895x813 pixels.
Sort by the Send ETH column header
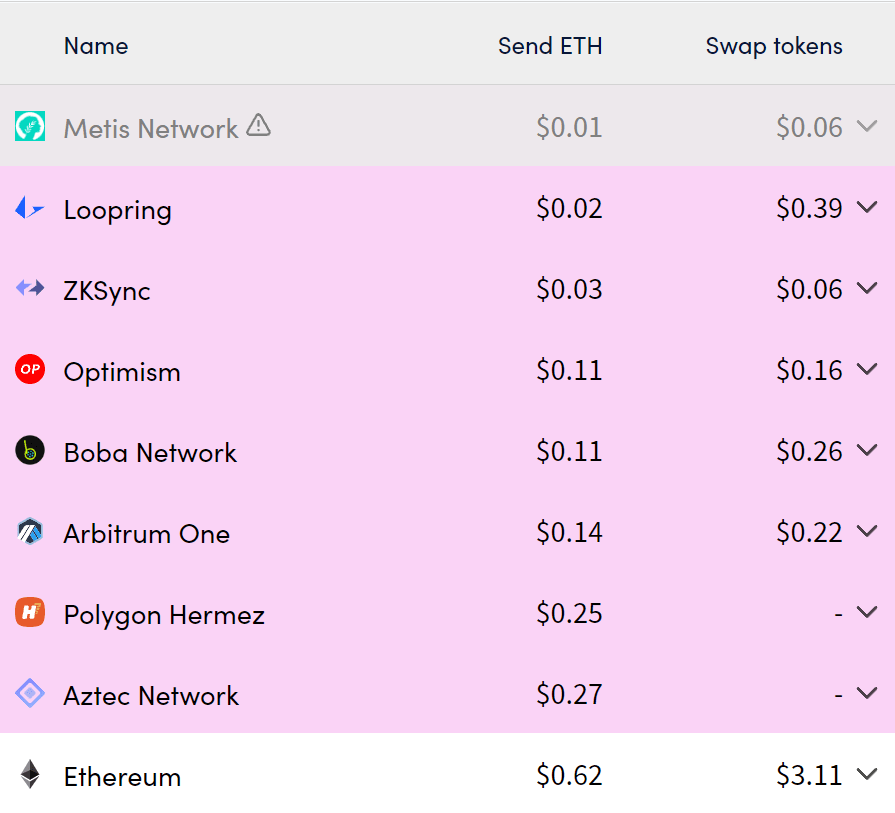(550, 46)
